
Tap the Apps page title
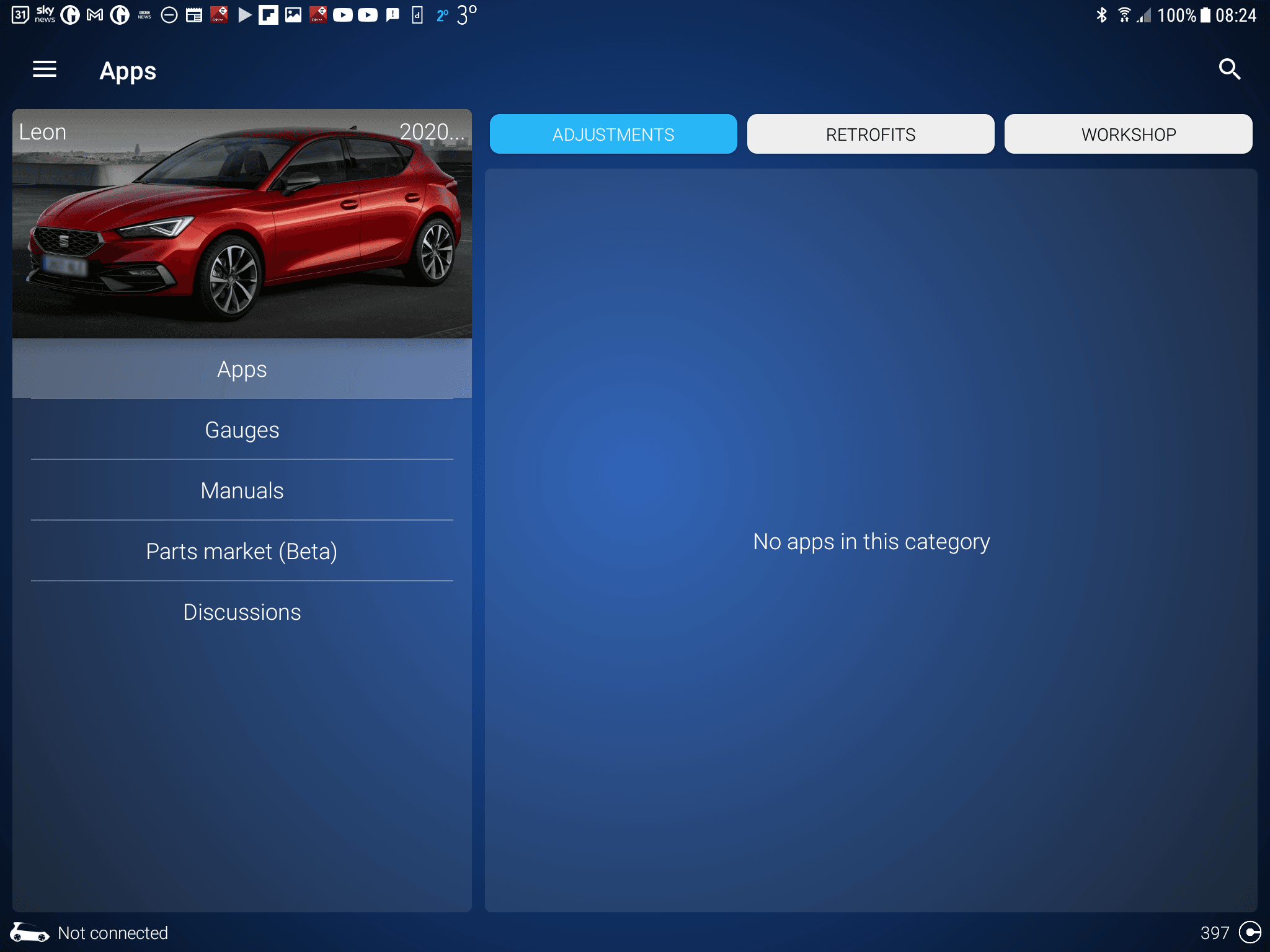pyautogui.click(x=128, y=71)
